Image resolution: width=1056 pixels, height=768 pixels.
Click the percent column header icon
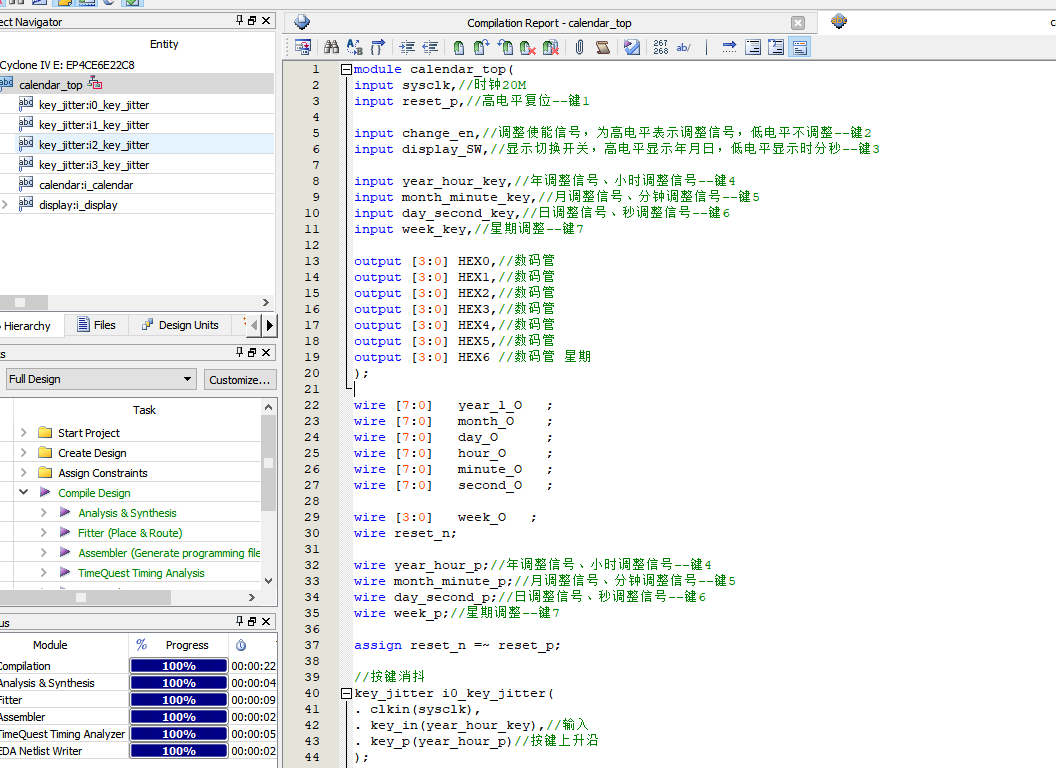coord(141,645)
